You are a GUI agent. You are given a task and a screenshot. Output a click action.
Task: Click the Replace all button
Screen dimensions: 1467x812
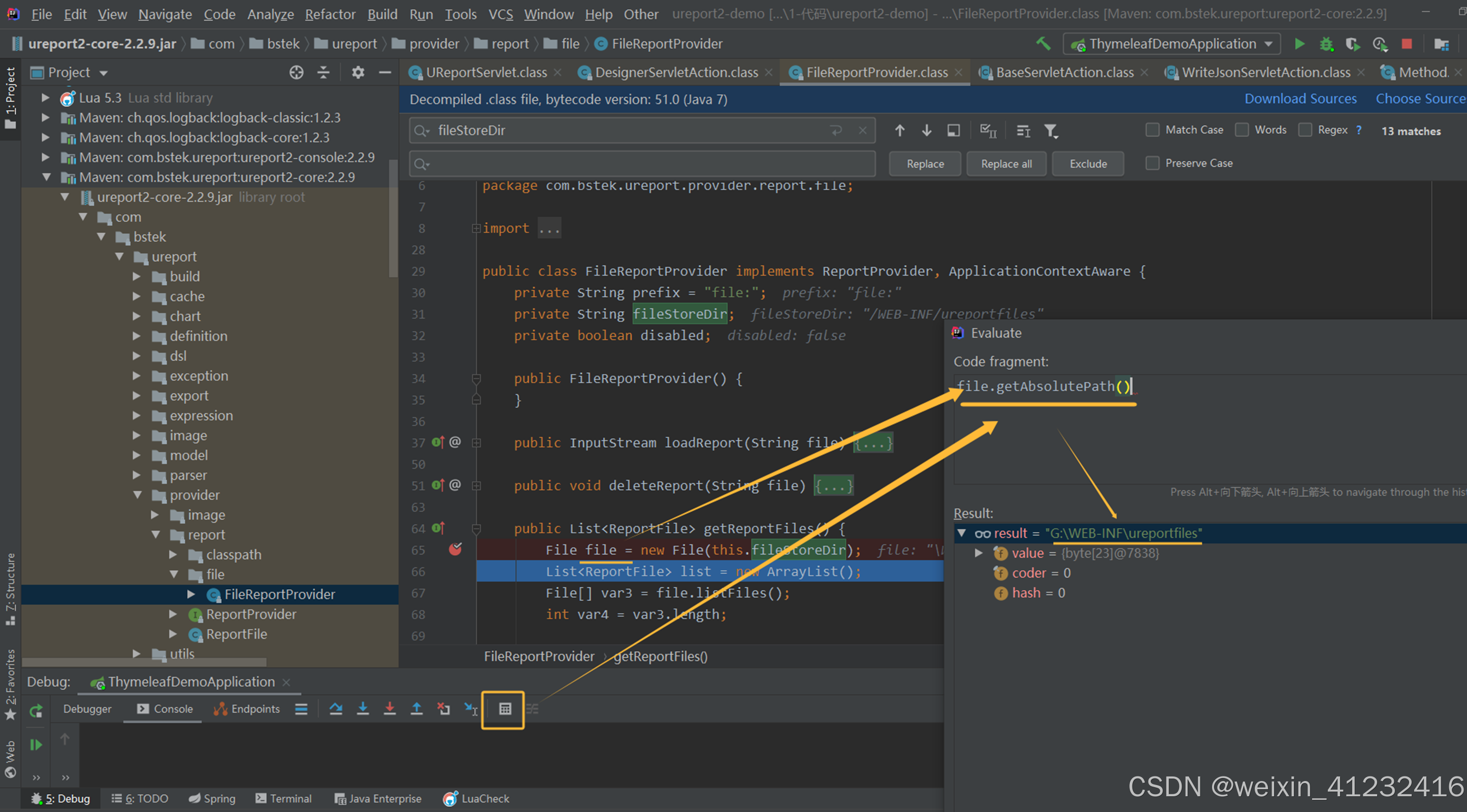(x=1006, y=164)
